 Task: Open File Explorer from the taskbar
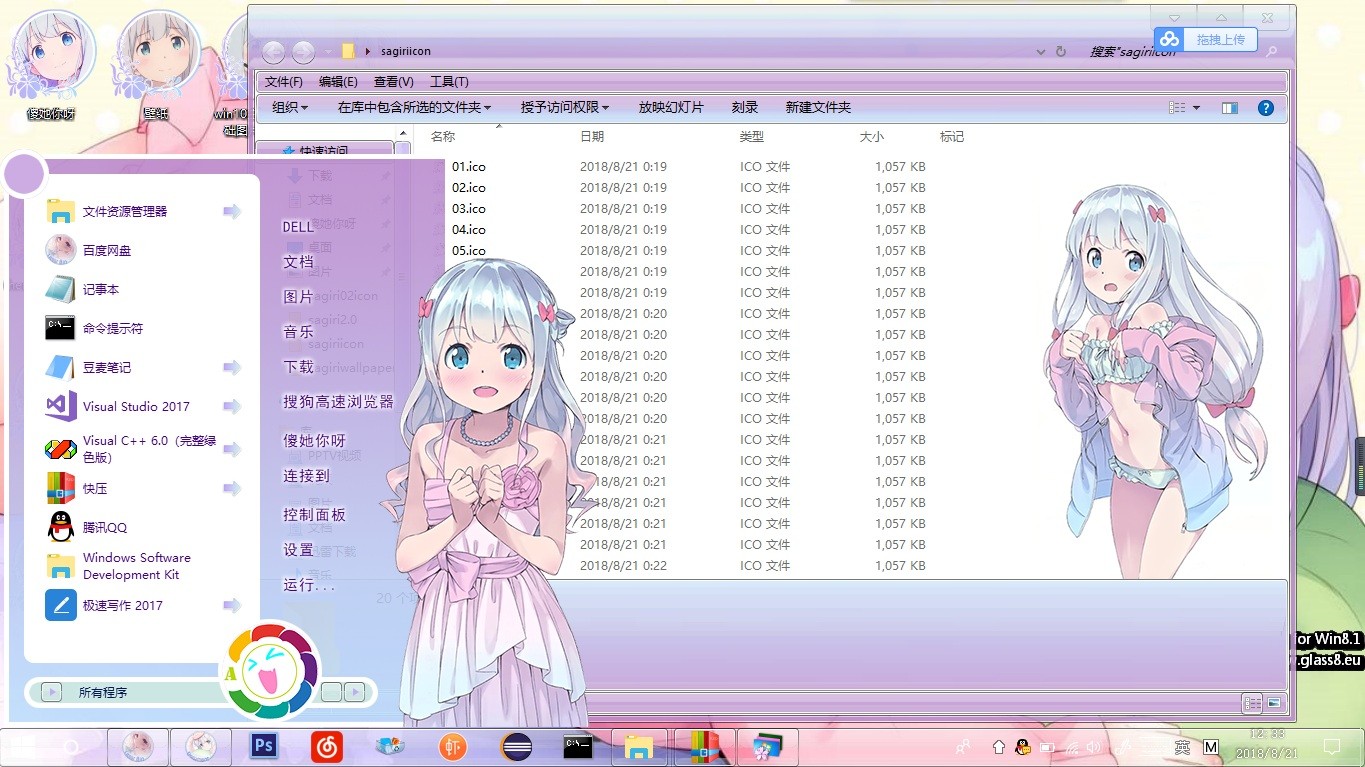point(639,746)
